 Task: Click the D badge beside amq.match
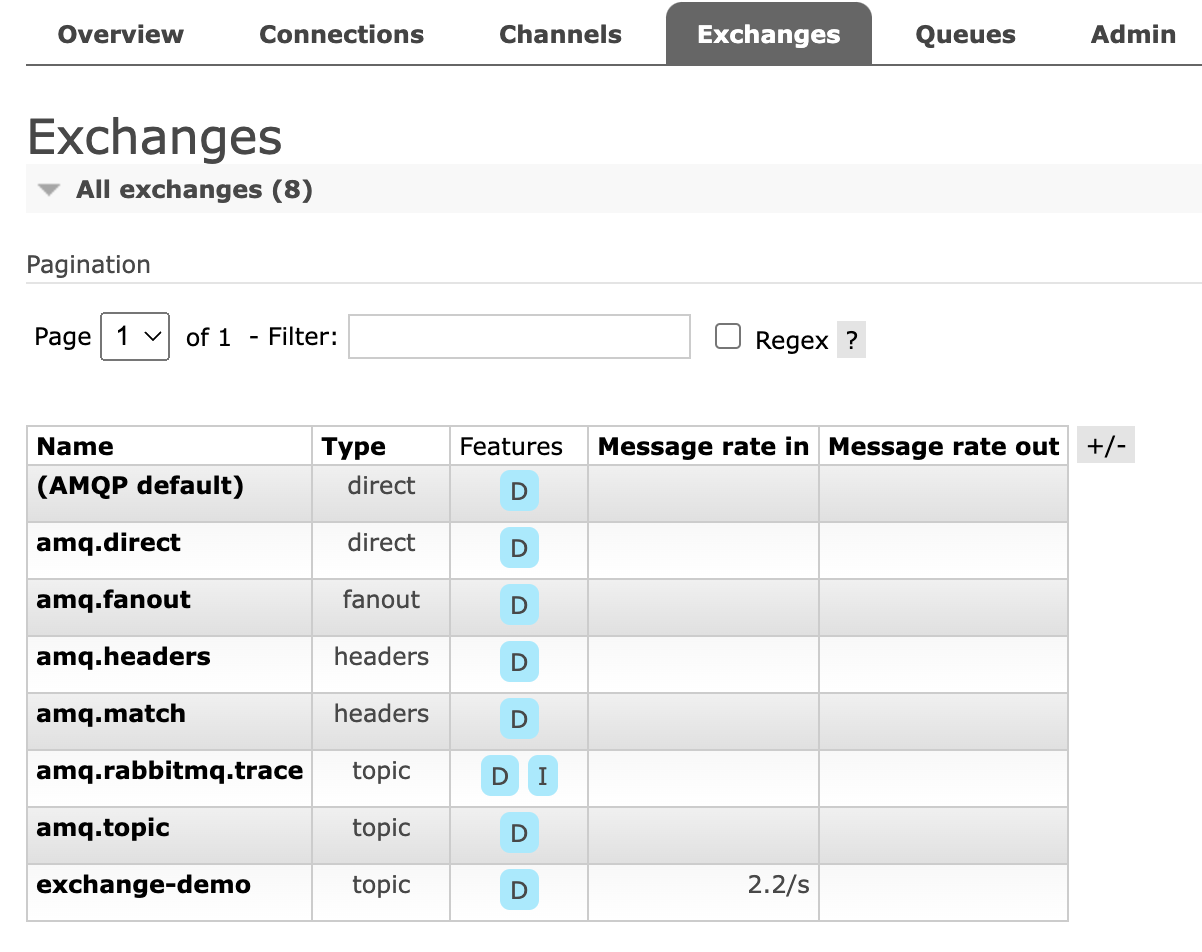[518, 718]
